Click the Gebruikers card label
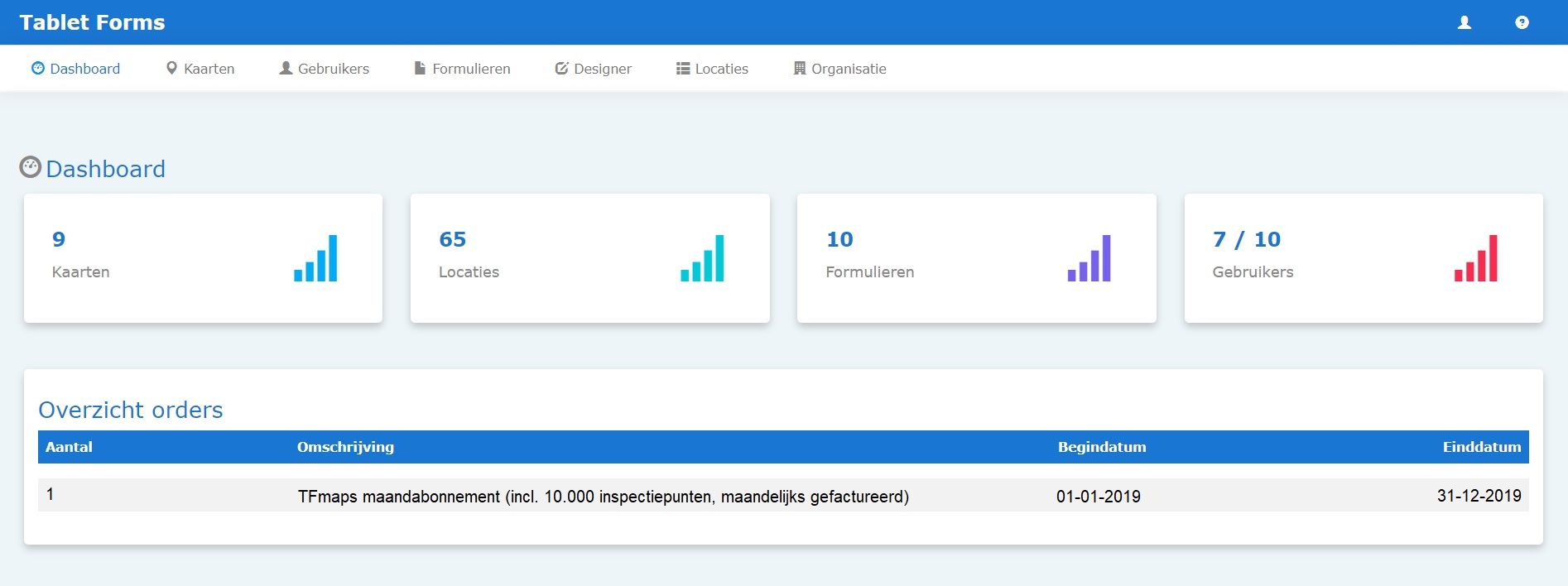1568x586 pixels. [x=1253, y=271]
